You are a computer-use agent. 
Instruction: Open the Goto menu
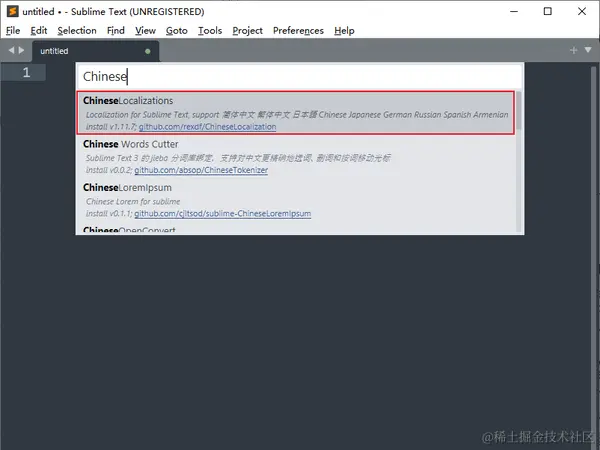coord(176,31)
